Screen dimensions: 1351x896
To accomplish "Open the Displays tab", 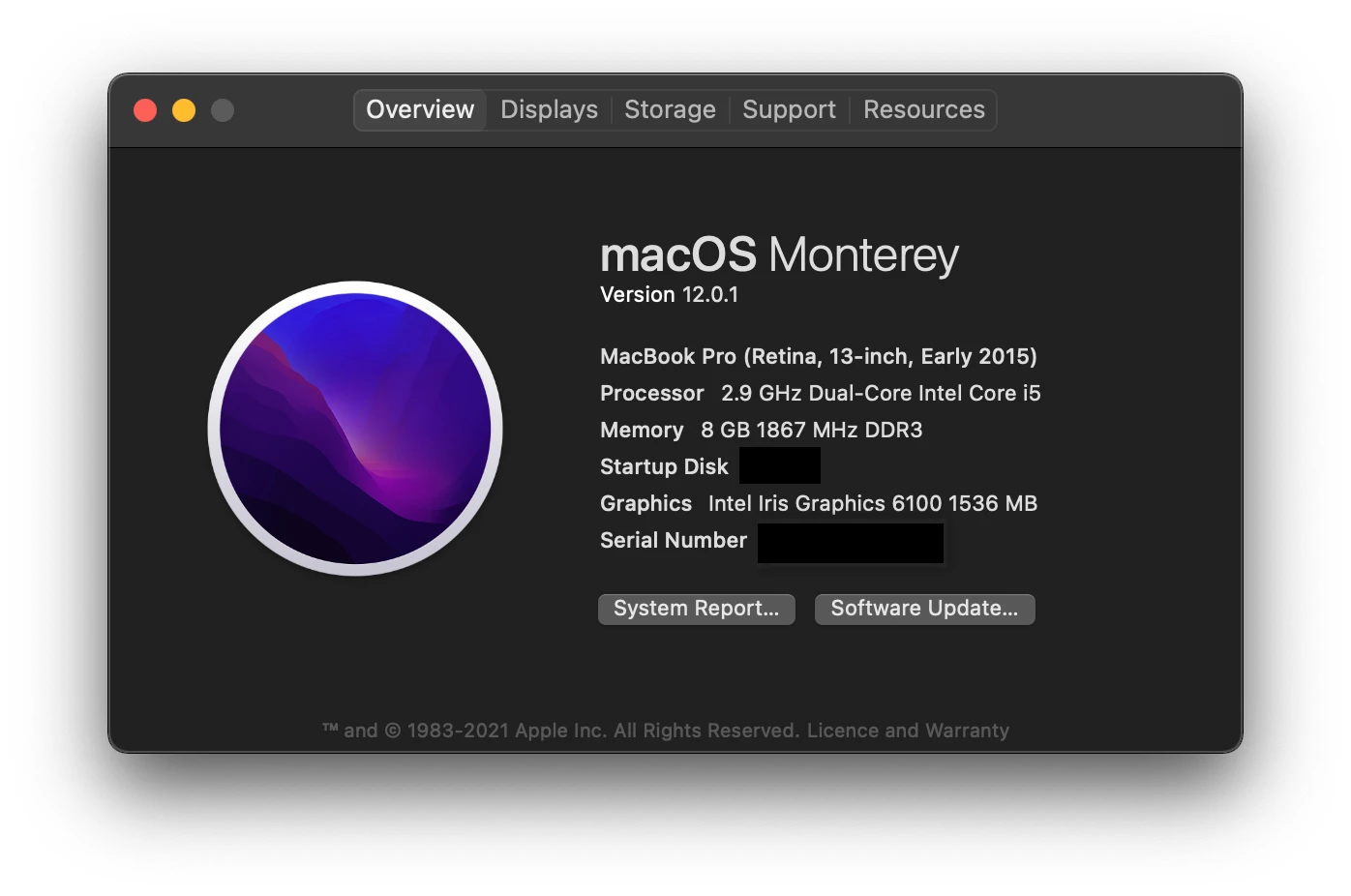I will point(549,110).
